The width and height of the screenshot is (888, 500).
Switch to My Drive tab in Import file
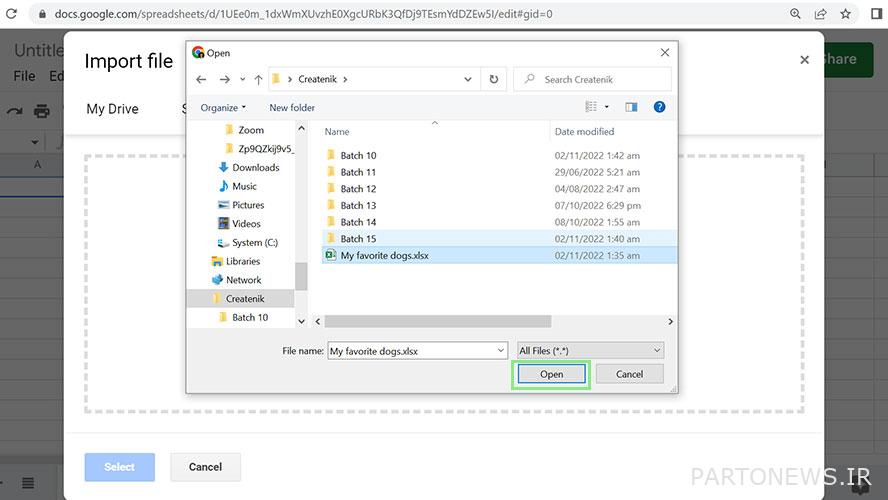(x=112, y=109)
